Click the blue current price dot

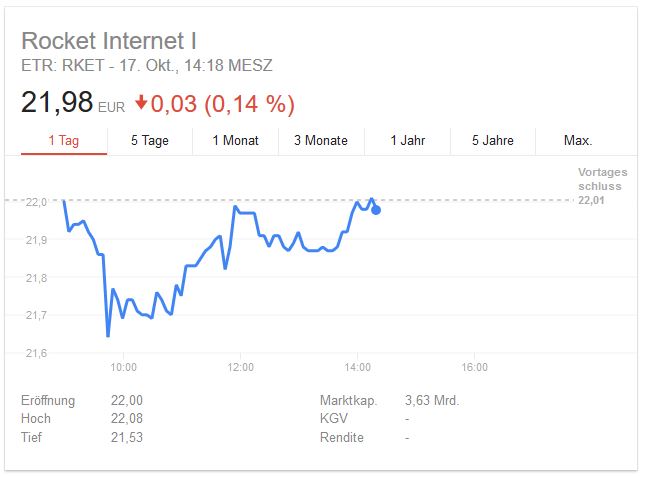(376, 210)
